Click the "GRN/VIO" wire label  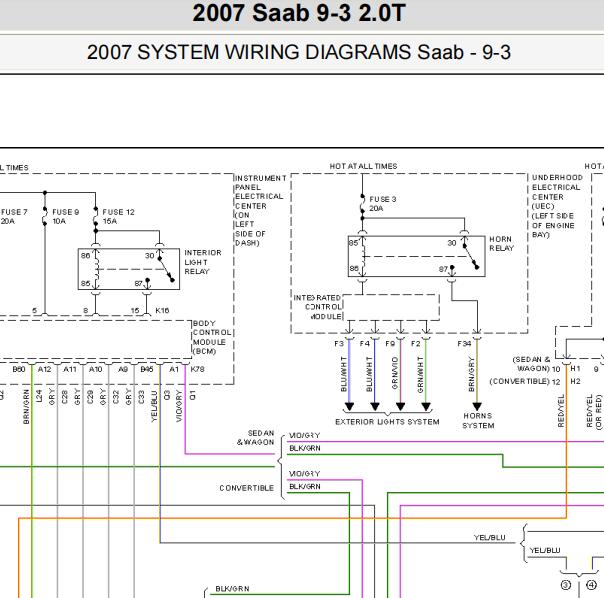(394, 373)
